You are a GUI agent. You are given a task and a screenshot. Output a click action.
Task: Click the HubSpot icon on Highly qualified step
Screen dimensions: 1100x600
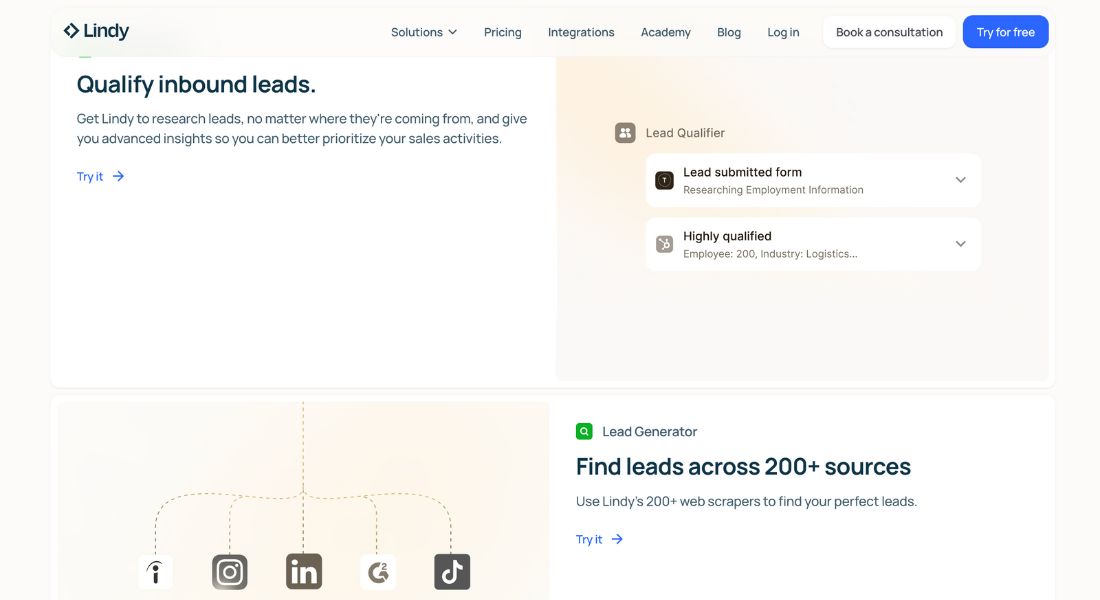tap(664, 243)
